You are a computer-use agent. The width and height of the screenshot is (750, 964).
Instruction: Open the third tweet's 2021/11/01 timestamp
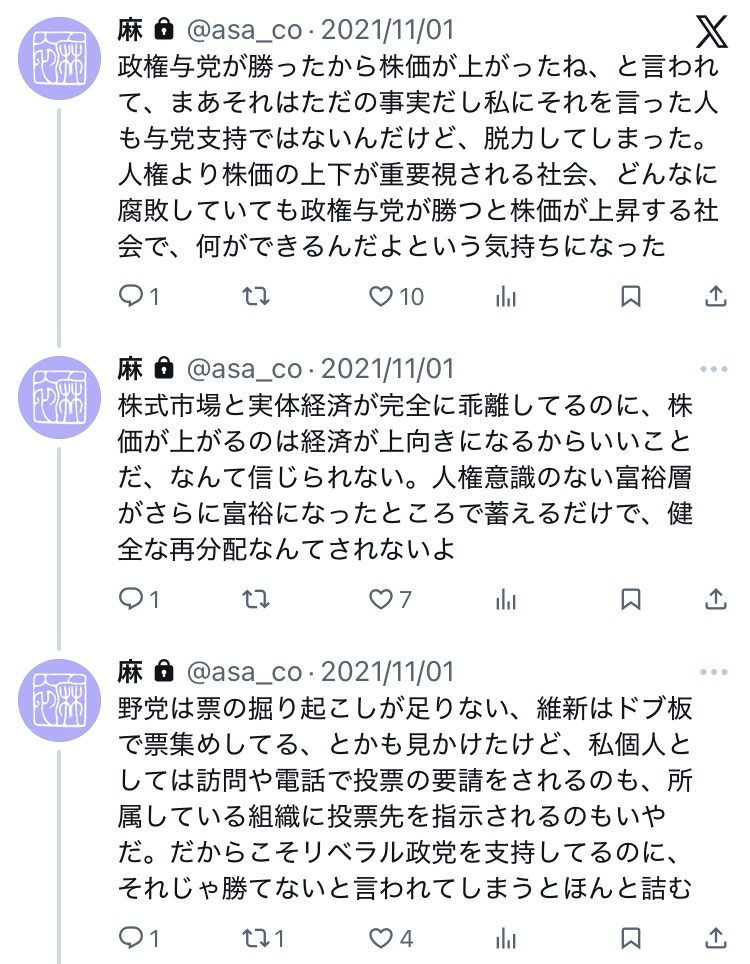[x=387, y=671]
